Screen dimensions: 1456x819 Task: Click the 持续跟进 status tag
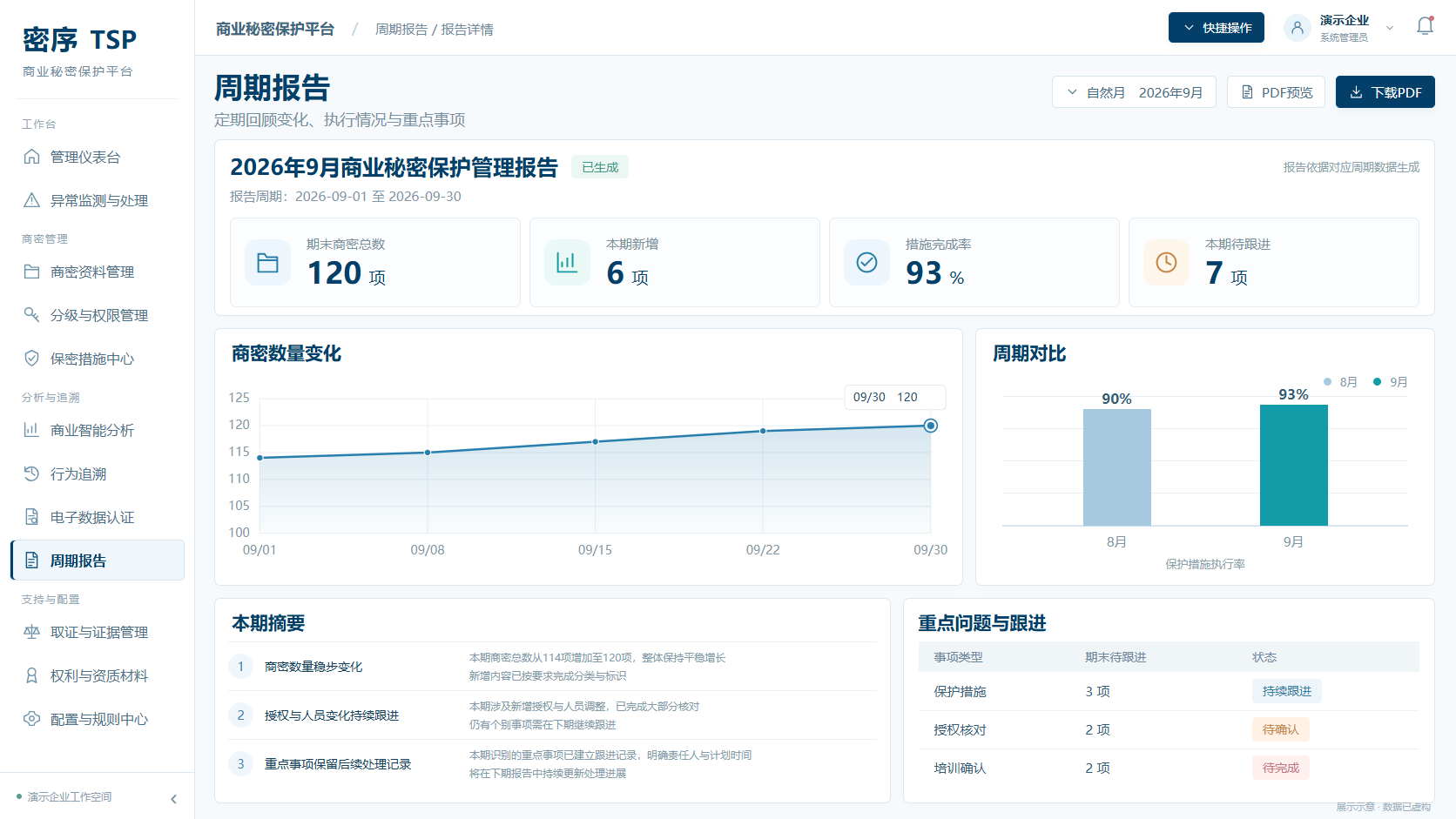click(x=1287, y=691)
